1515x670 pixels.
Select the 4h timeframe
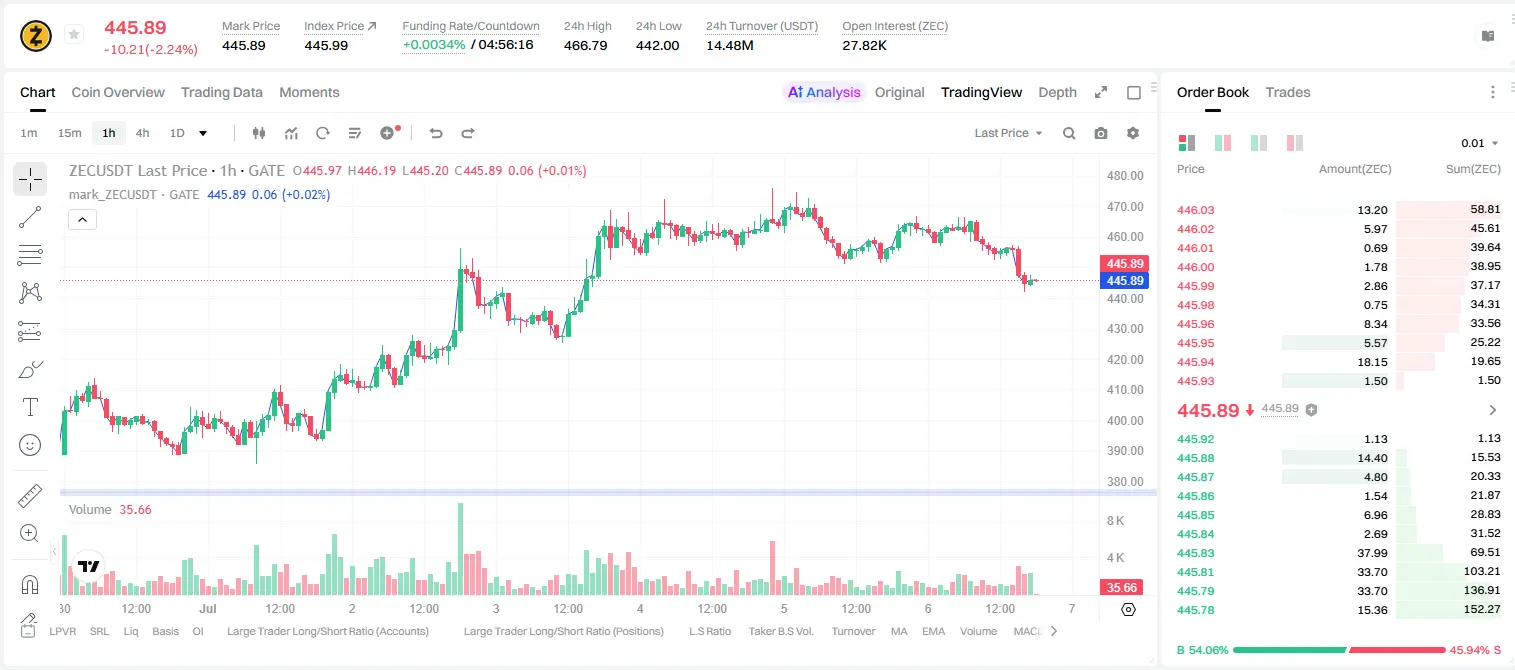142,133
